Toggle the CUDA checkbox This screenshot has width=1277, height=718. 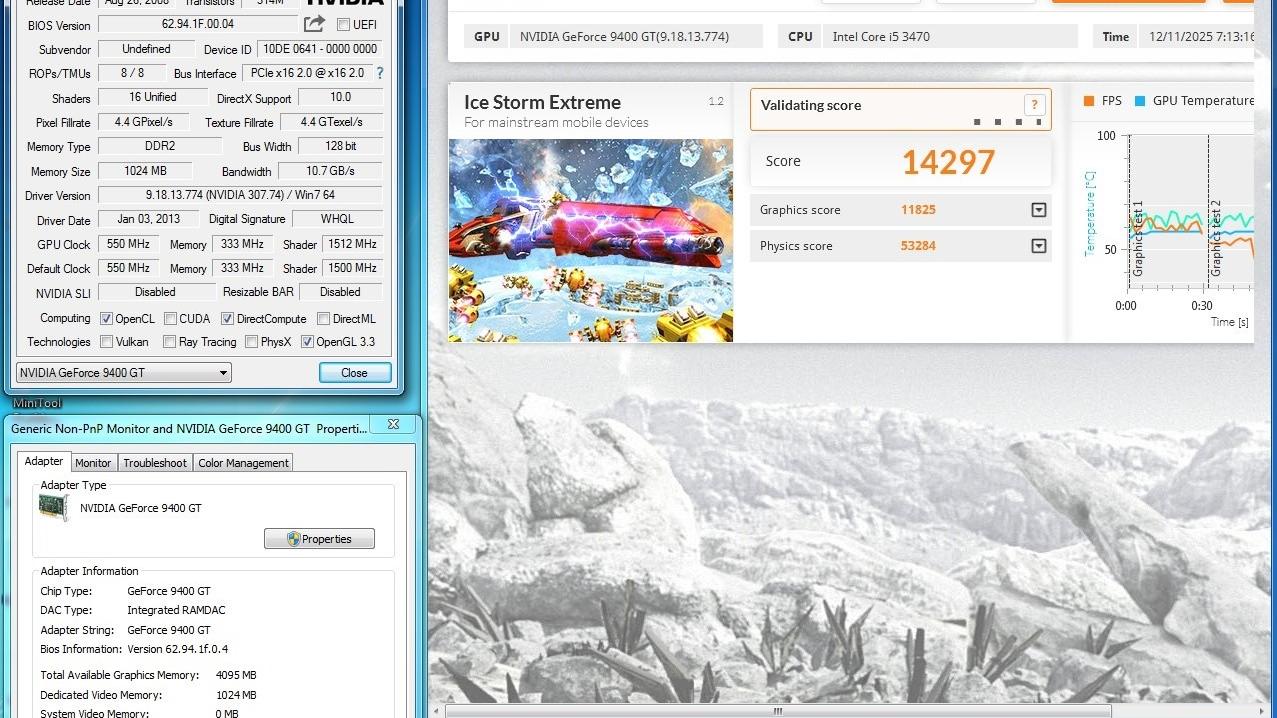click(x=171, y=319)
